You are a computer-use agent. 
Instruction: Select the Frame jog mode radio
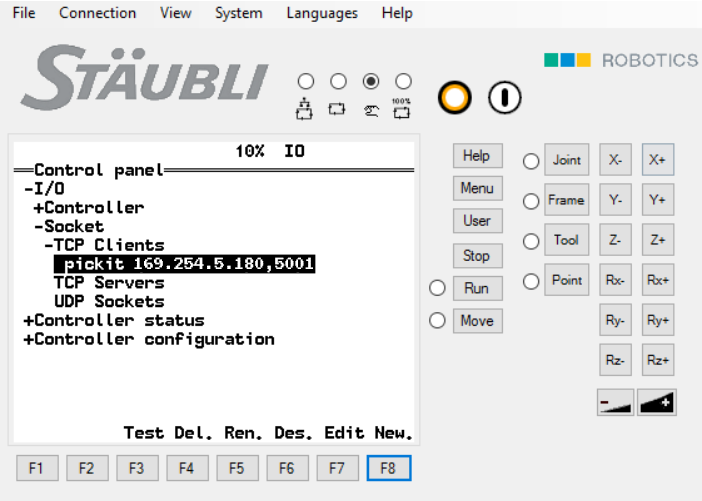(x=531, y=201)
